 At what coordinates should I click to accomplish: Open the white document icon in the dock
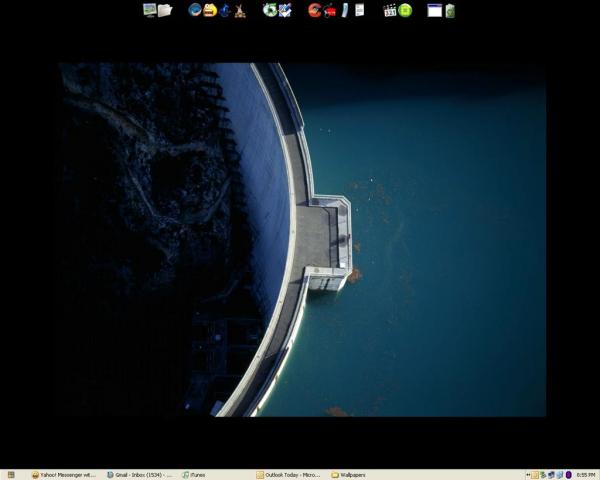click(x=359, y=10)
